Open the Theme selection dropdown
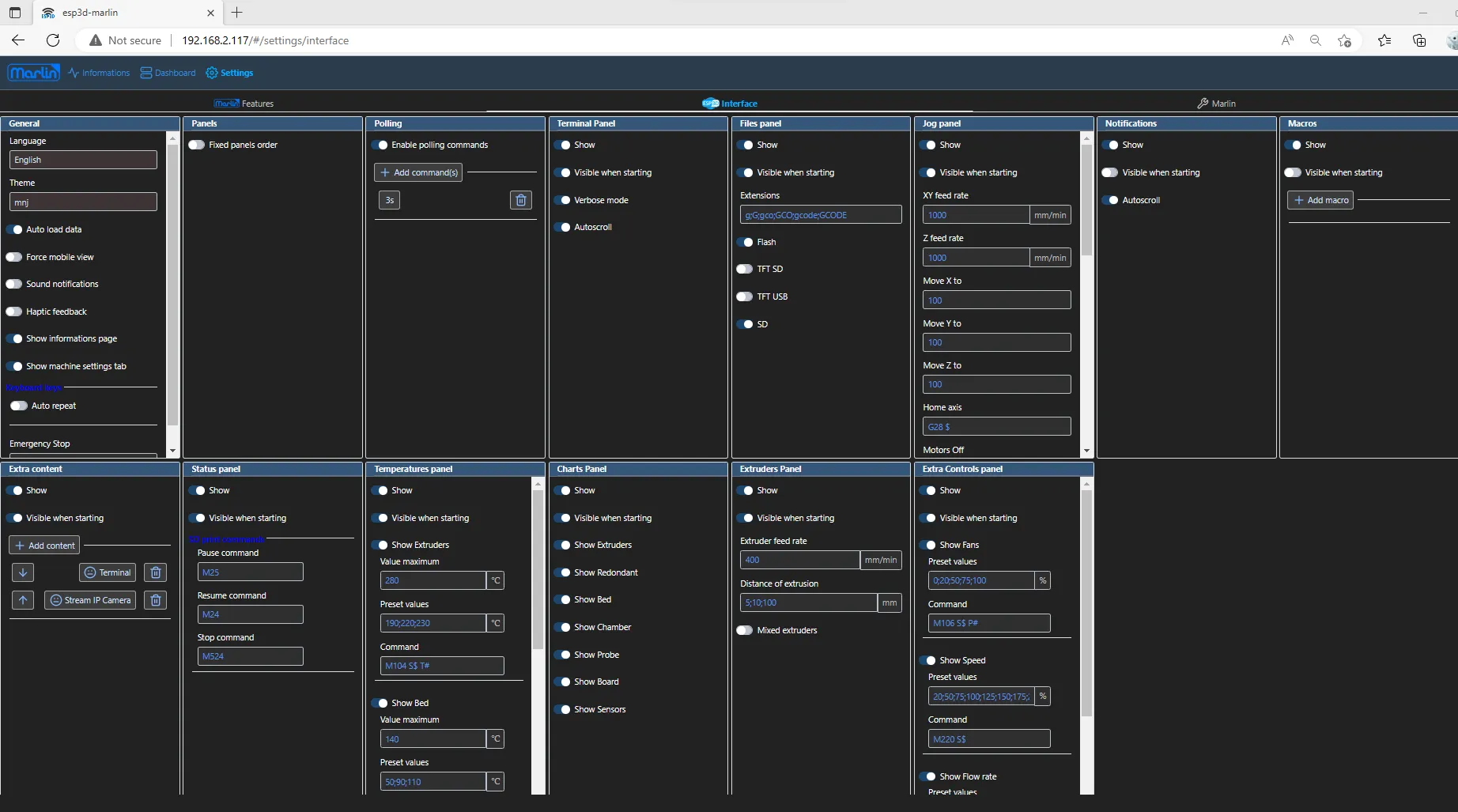 click(83, 202)
